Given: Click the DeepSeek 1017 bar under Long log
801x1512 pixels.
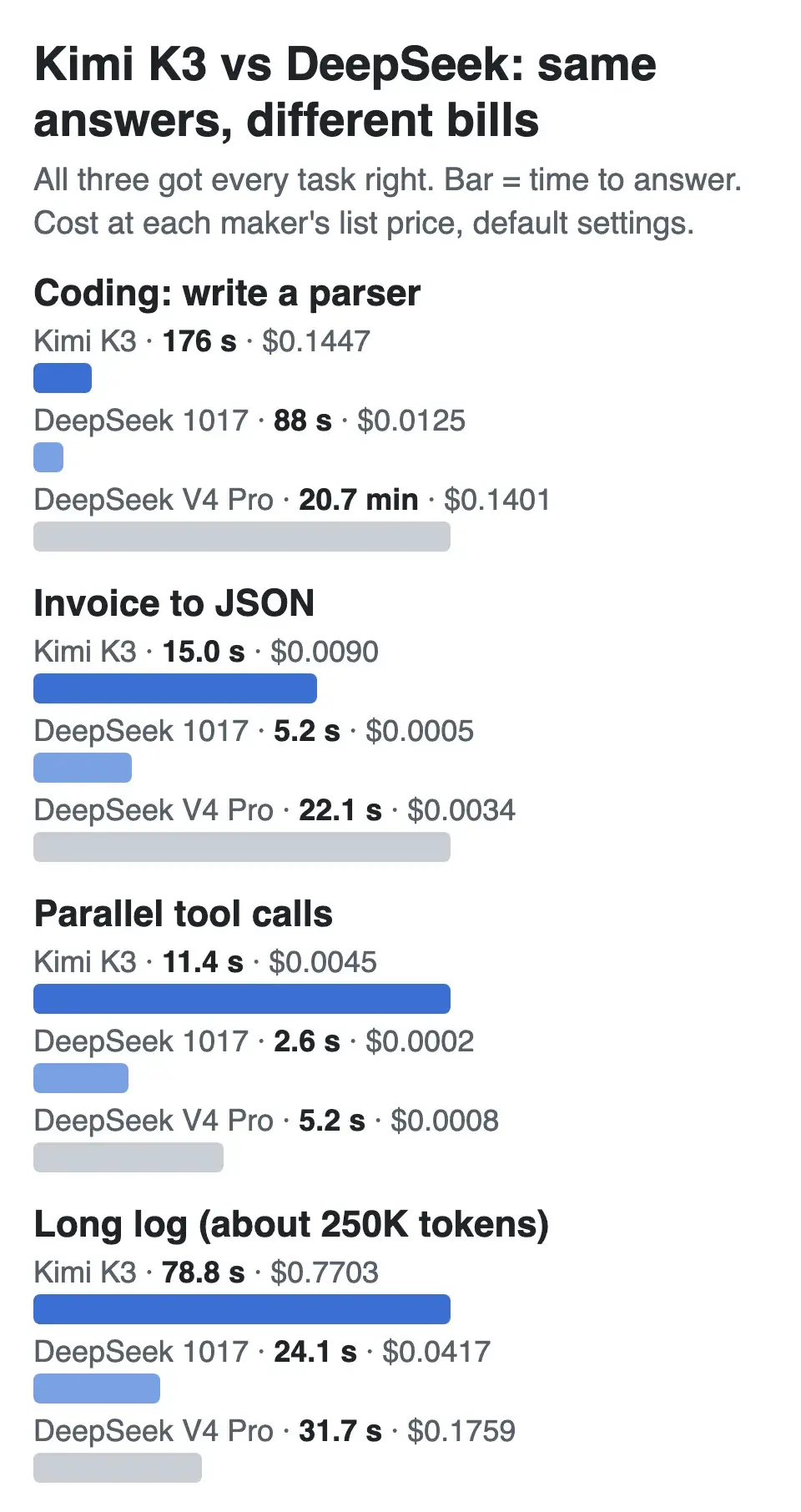Looking at the screenshot, I should click(97, 1389).
